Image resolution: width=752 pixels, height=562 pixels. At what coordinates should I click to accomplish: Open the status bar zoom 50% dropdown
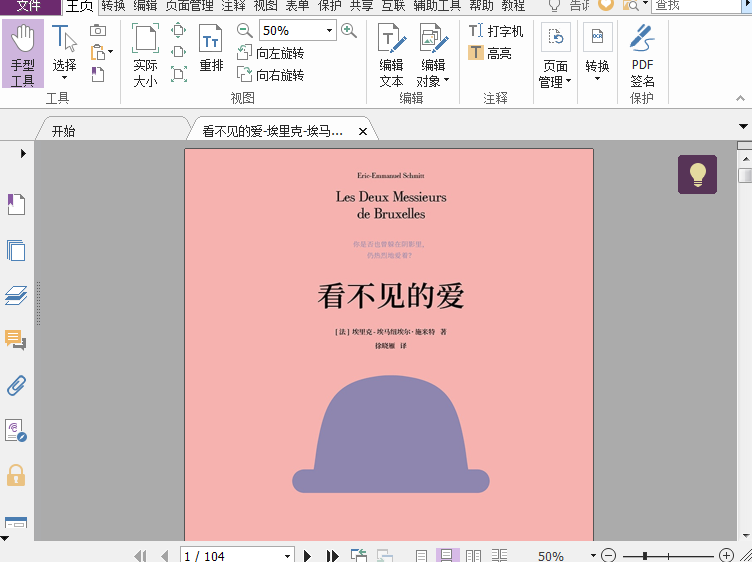(x=593, y=556)
